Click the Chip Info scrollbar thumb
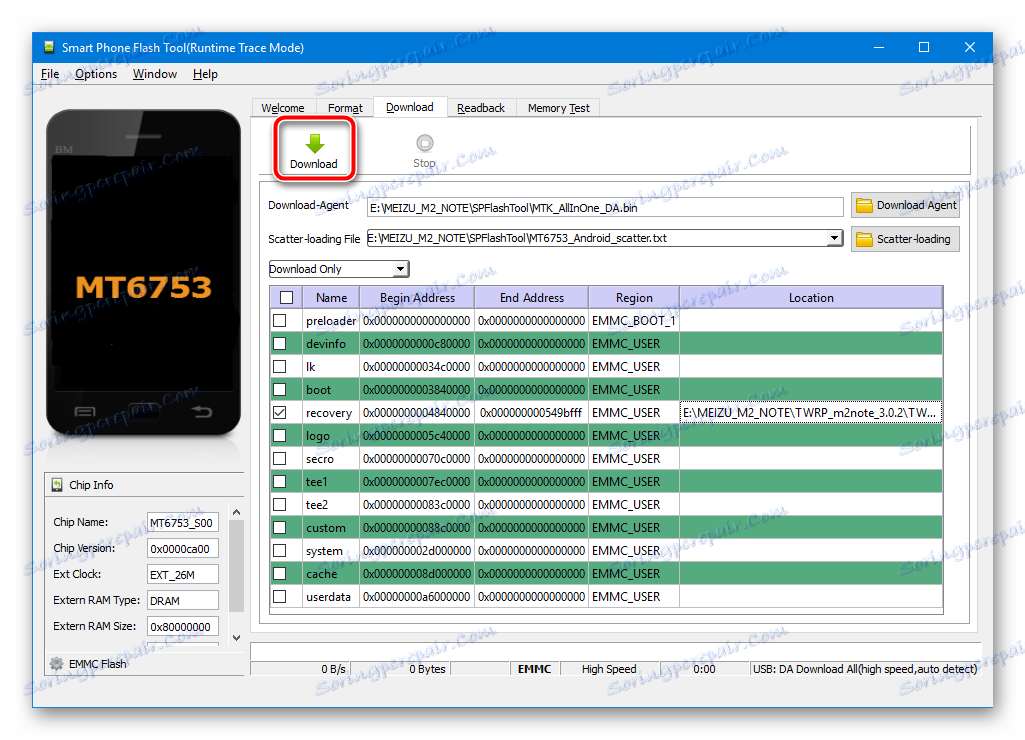Image resolution: width=1025 pixels, height=740 pixels. (x=237, y=566)
